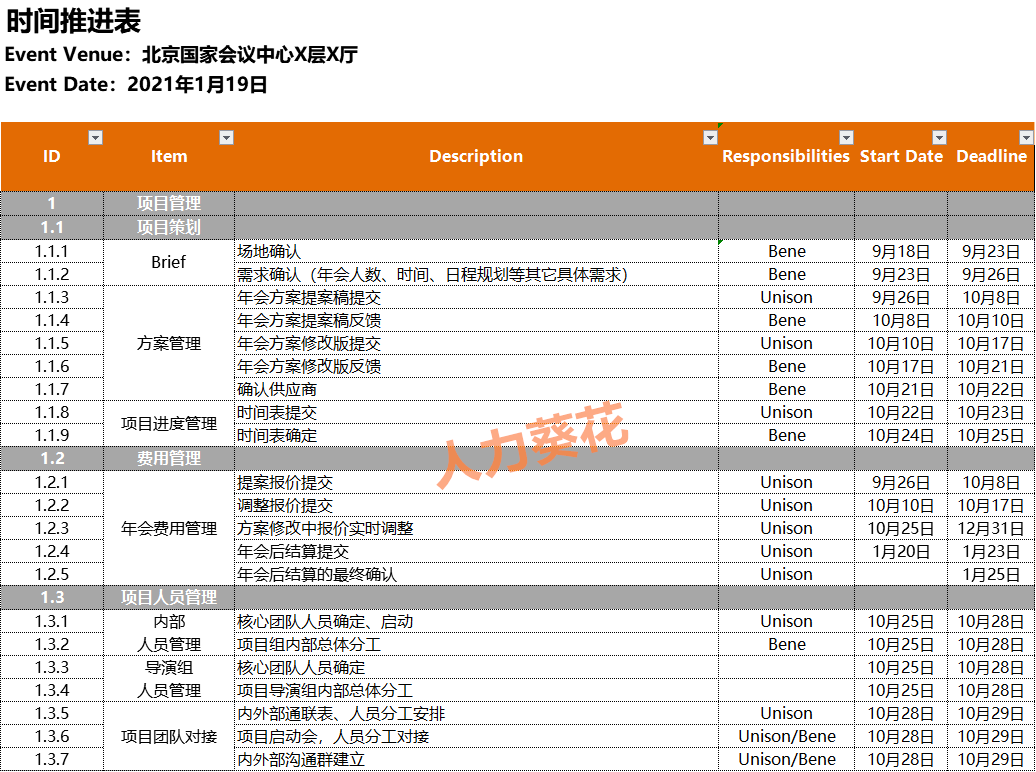Select the Unison/Bene cell for 项目启动会 row
Screen dimensions: 1036x772
pos(786,736)
